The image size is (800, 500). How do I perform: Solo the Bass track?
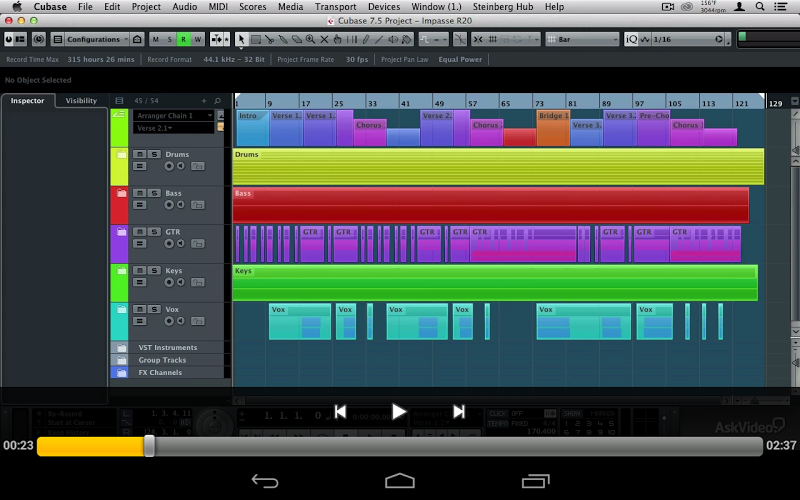pos(155,193)
